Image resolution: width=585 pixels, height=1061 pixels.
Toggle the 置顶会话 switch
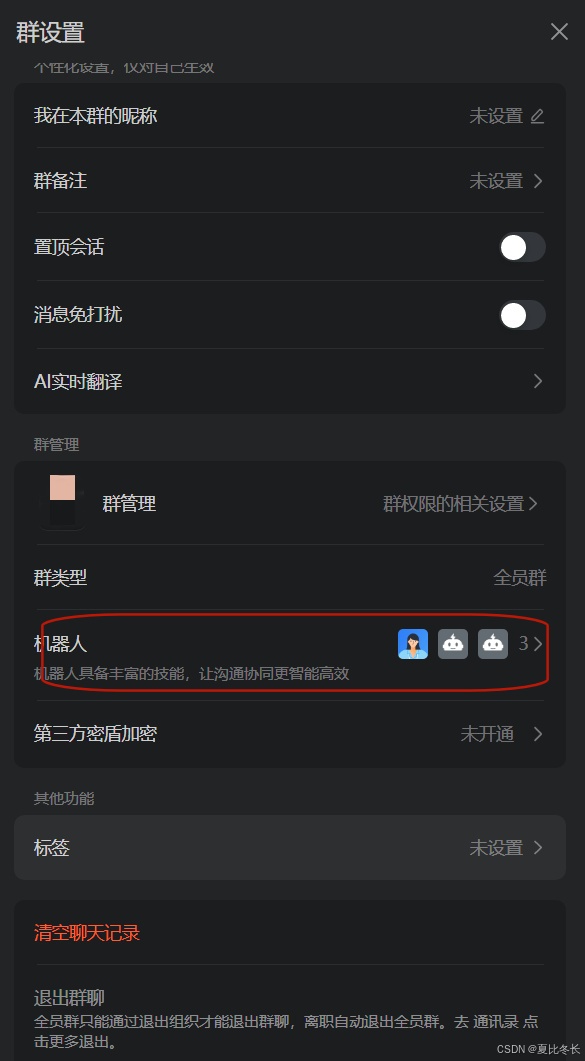click(x=522, y=247)
